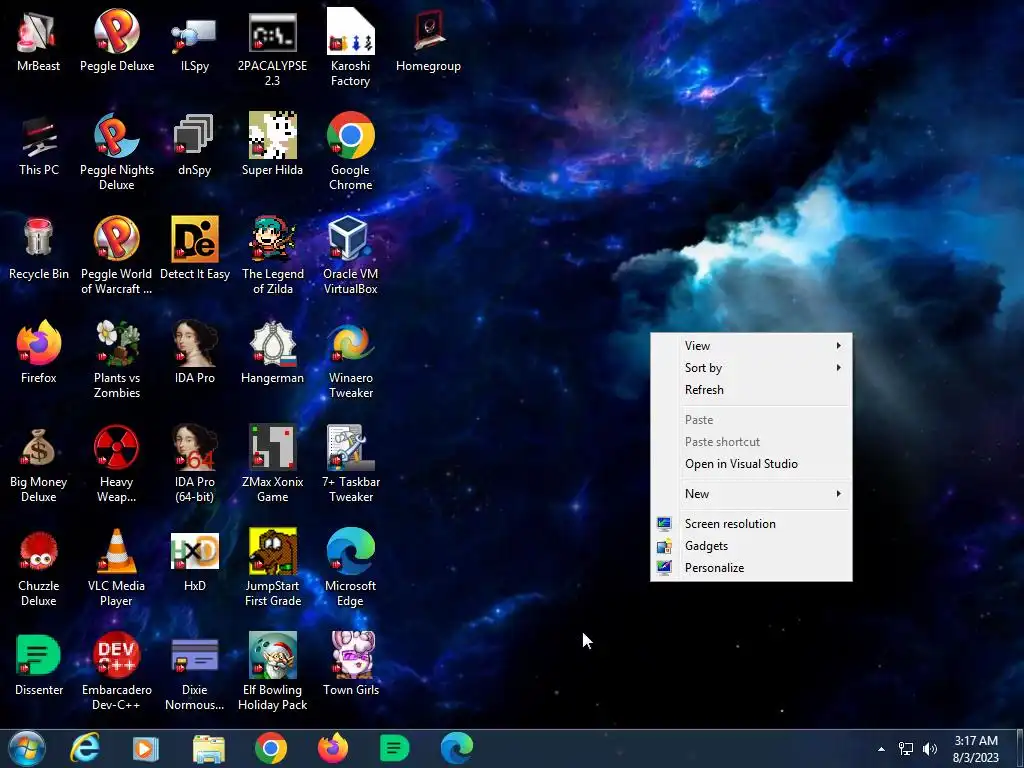Select the Oracle VM VirtualBox shortcut
Screen dimensions: 1024x768
pyautogui.click(x=351, y=255)
